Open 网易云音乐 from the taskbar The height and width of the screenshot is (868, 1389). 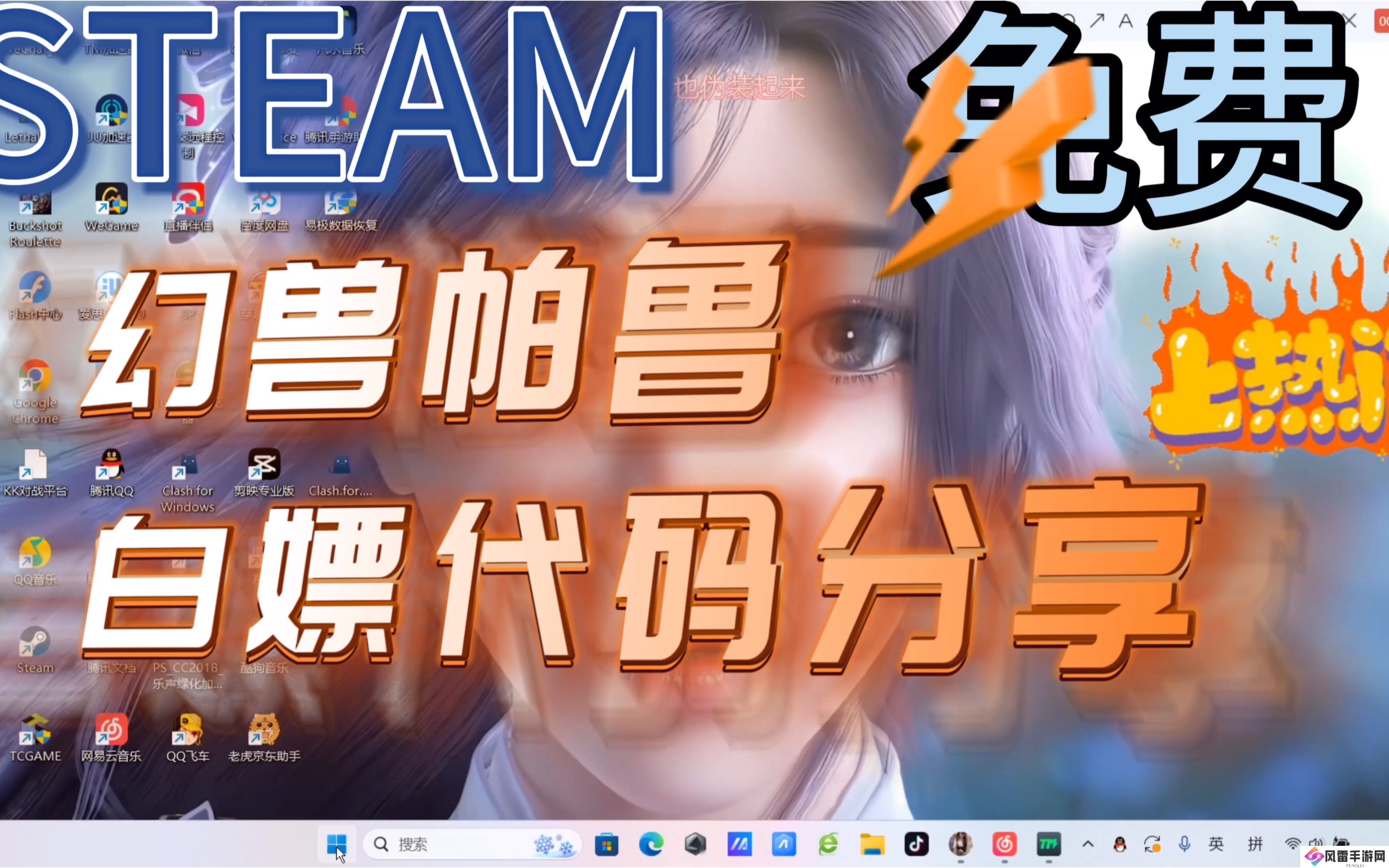(x=1004, y=844)
